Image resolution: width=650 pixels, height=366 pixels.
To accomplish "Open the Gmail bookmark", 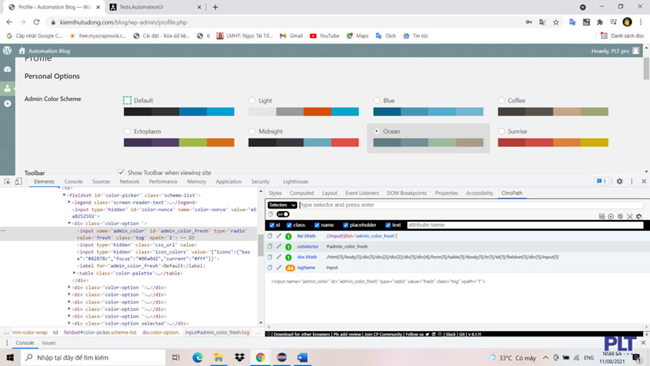I will 291,36.
